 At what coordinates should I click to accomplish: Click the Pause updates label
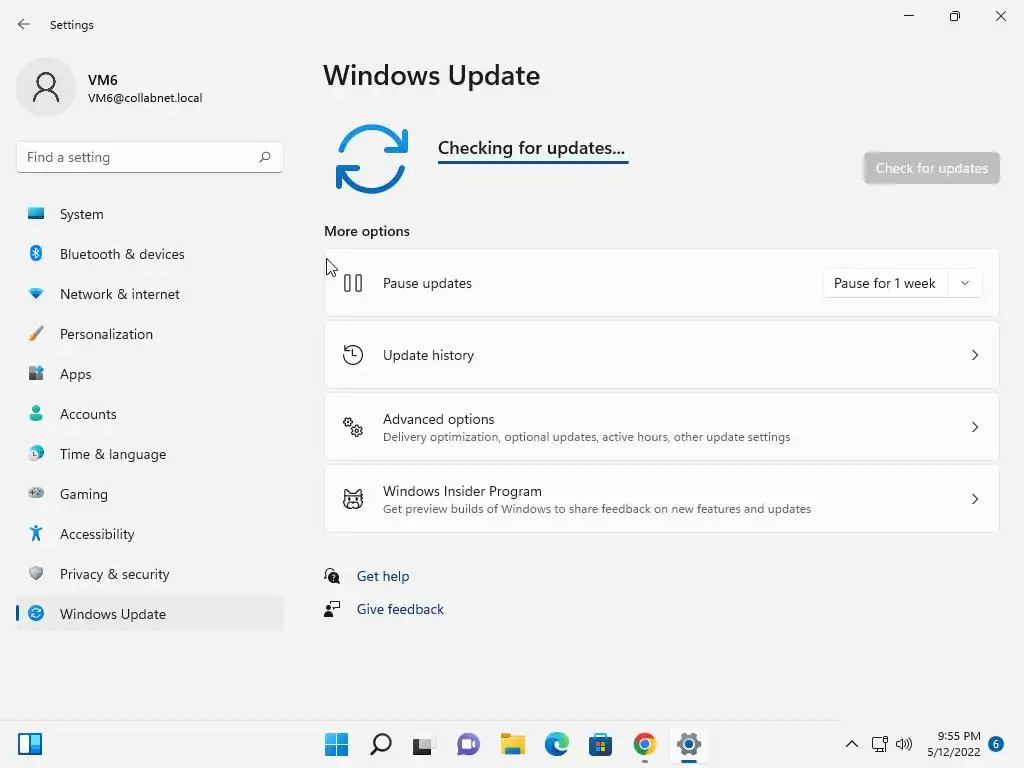(427, 283)
